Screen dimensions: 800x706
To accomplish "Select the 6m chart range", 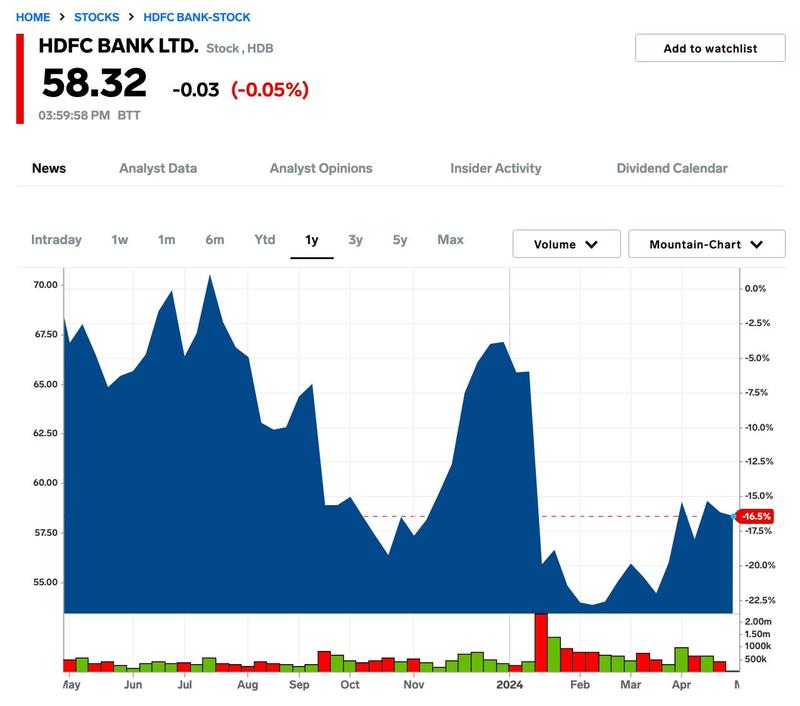I will pyautogui.click(x=215, y=240).
